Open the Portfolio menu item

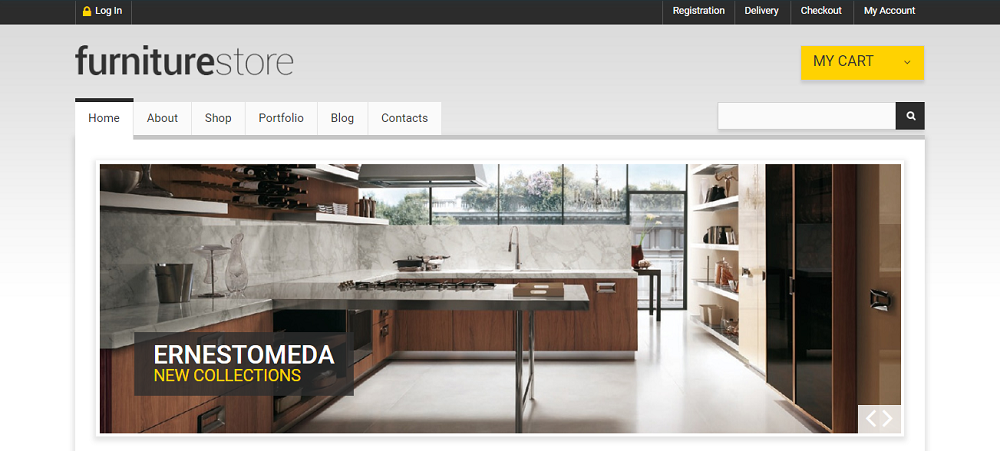coord(281,118)
